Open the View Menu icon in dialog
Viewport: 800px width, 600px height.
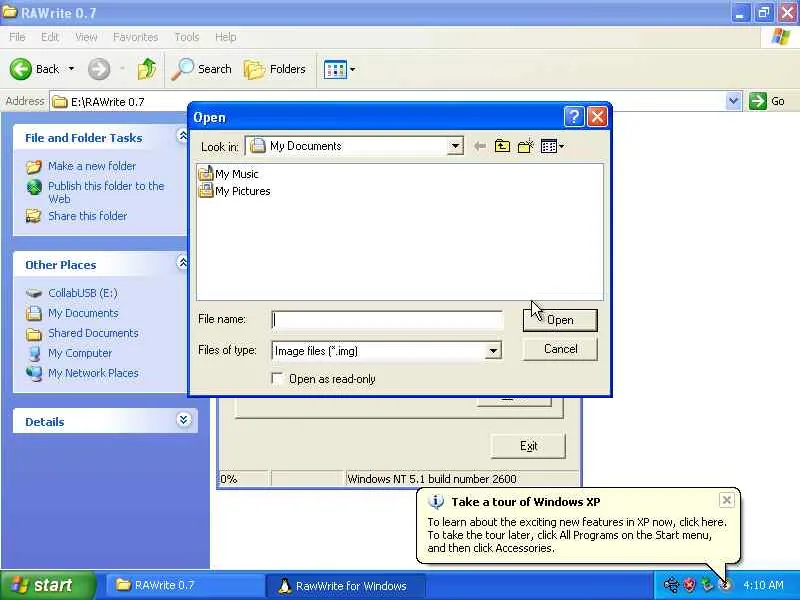pos(552,146)
